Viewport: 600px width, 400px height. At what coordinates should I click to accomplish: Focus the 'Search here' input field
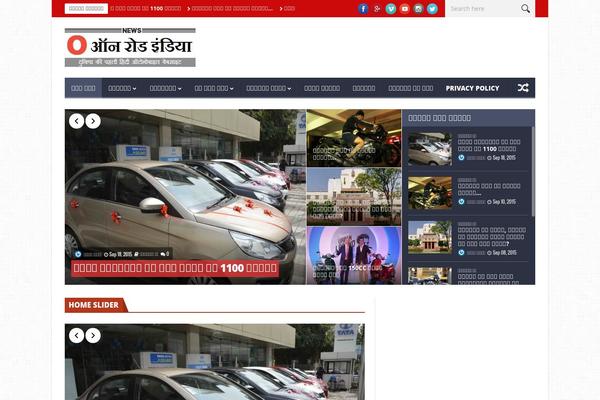click(483, 8)
